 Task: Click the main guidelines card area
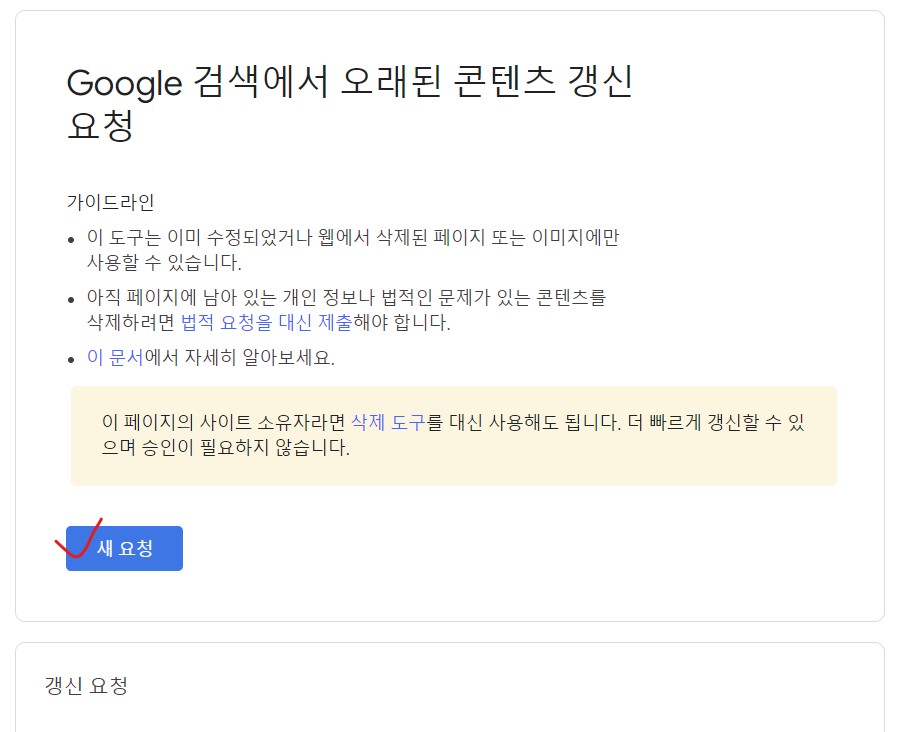point(450,300)
